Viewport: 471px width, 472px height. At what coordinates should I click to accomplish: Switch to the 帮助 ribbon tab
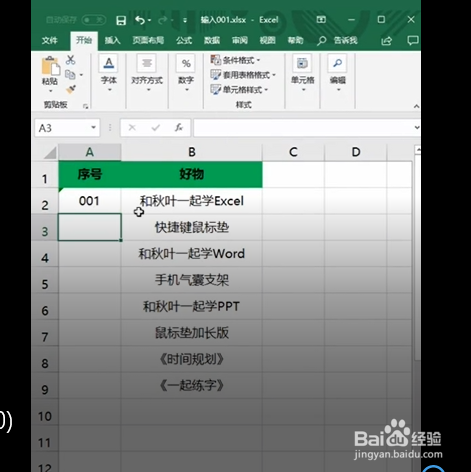pos(295,41)
